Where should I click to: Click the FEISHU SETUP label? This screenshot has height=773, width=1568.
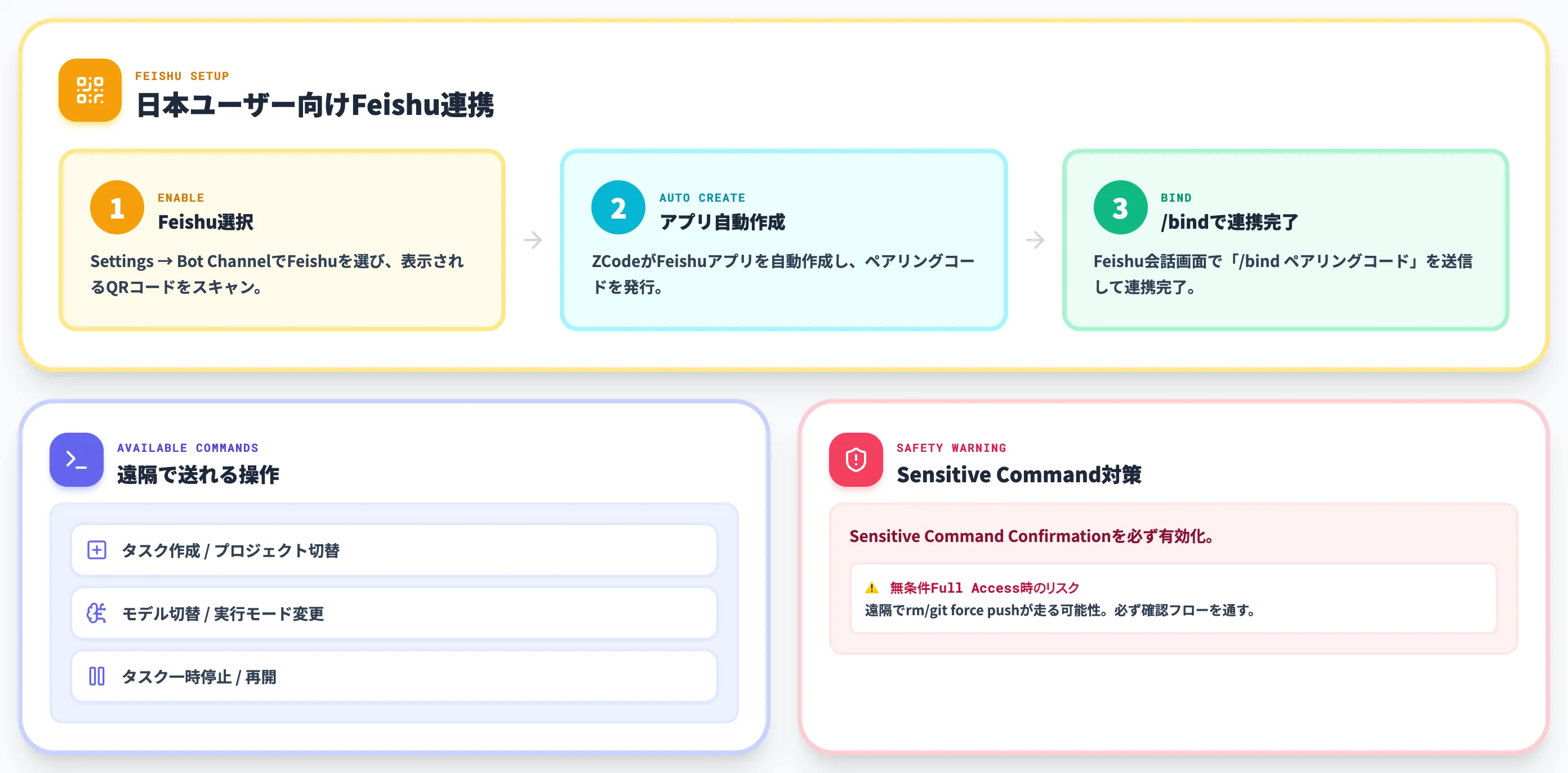pyautogui.click(x=182, y=76)
